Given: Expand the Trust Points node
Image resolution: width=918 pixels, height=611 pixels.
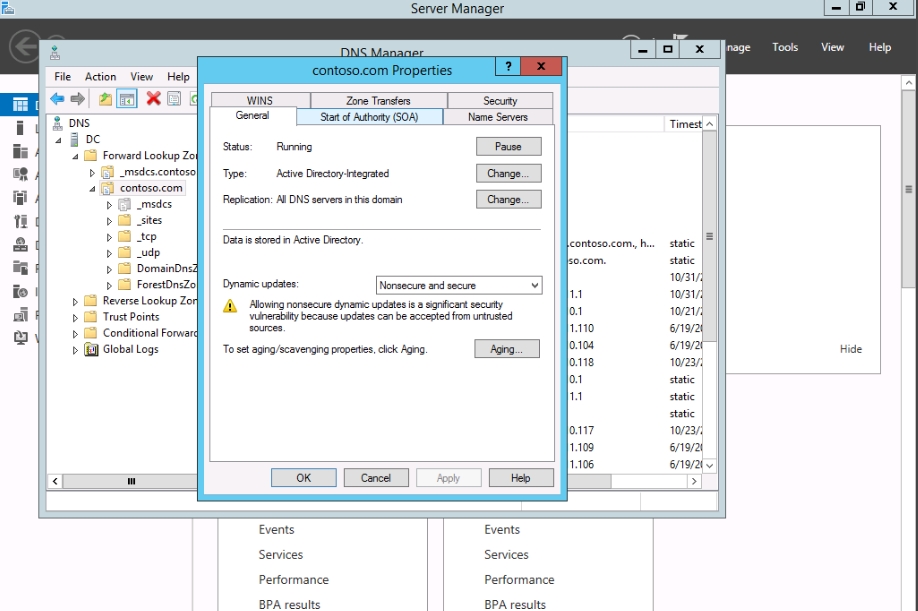Looking at the screenshot, I should coord(75,318).
